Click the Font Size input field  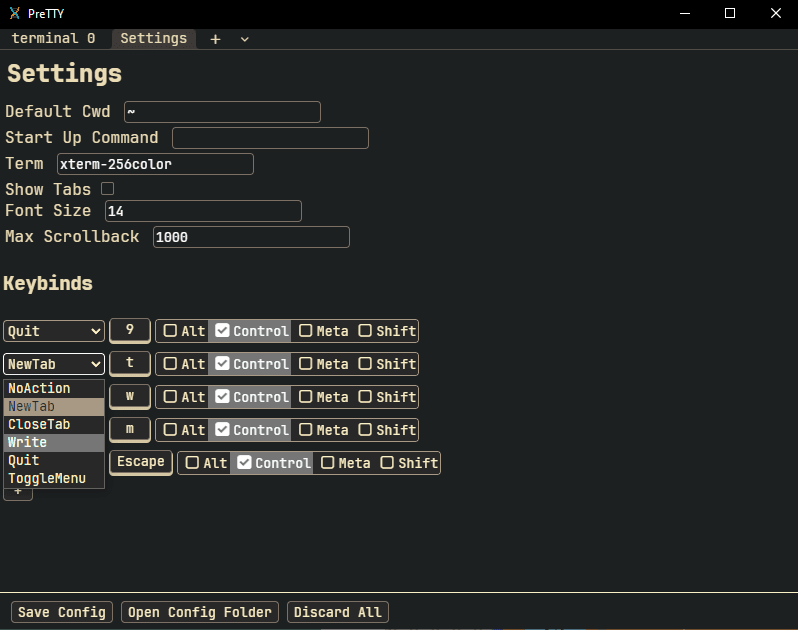click(x=203, y=211)
